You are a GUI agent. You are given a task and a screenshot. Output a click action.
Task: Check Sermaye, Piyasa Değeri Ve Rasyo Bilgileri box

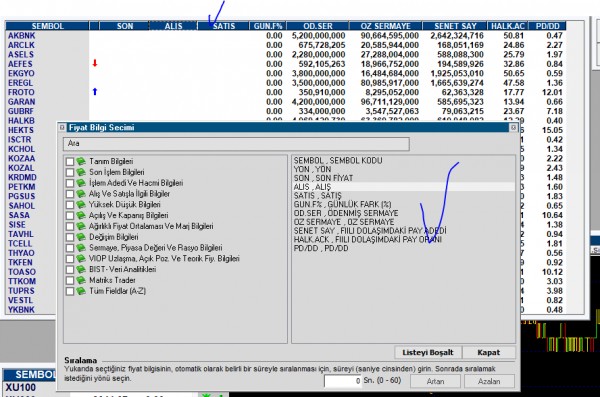point(70,248)
